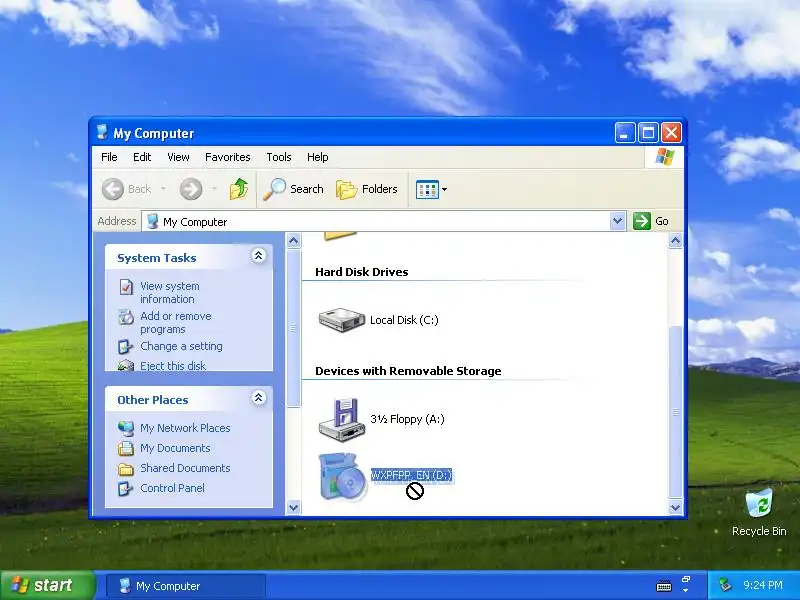The height and width of the screenshot is (600, 800).
Task: Click the green Go button
Action: tap(651, 221)
